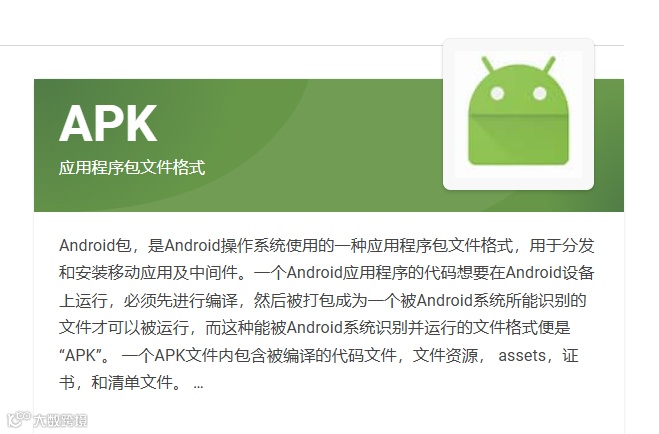This screenshot has height=434, width=659.
Task: Click the 大数跨境 watermark text
Action: (x=61, y=420)
